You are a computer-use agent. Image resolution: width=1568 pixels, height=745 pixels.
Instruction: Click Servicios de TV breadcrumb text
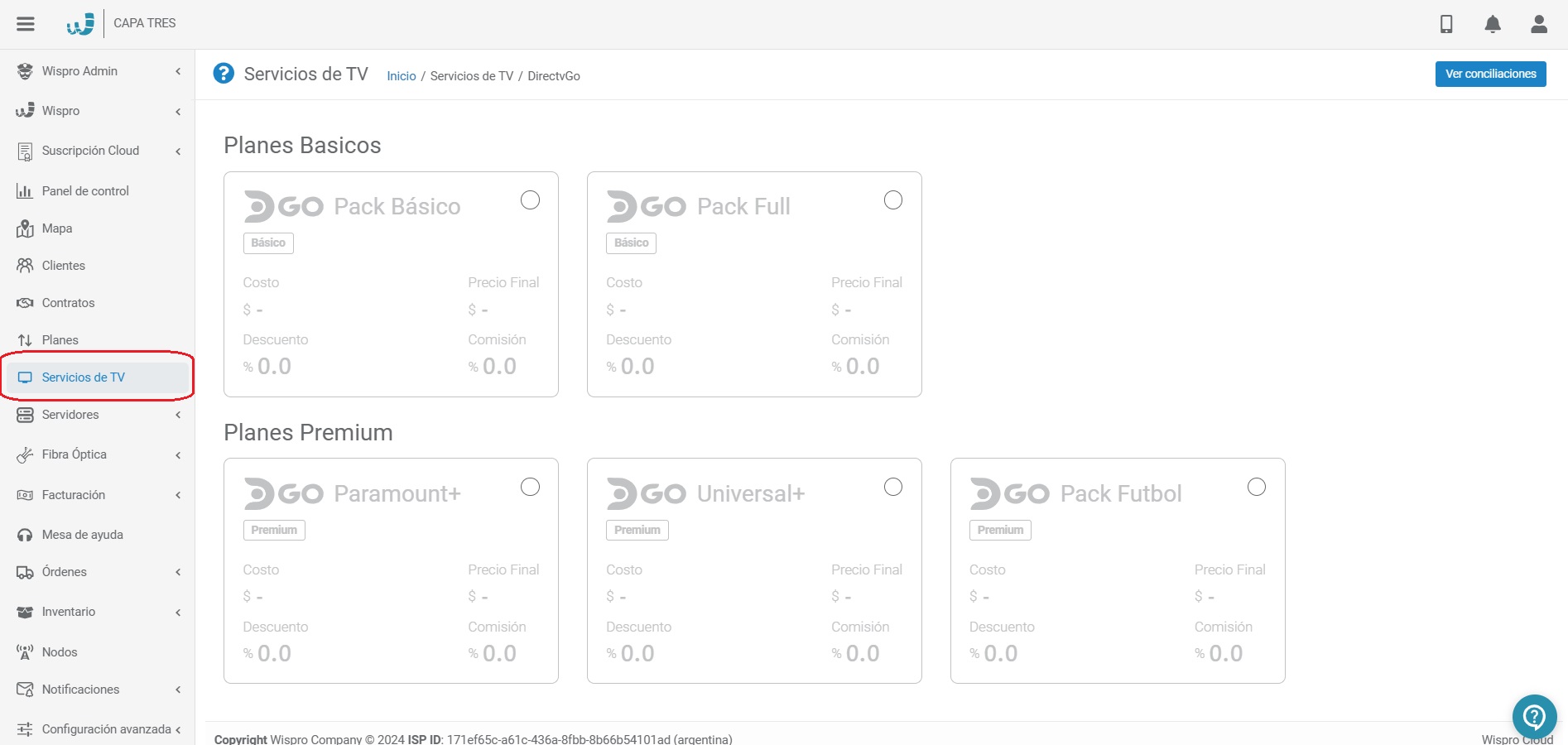tap(472, 76)
